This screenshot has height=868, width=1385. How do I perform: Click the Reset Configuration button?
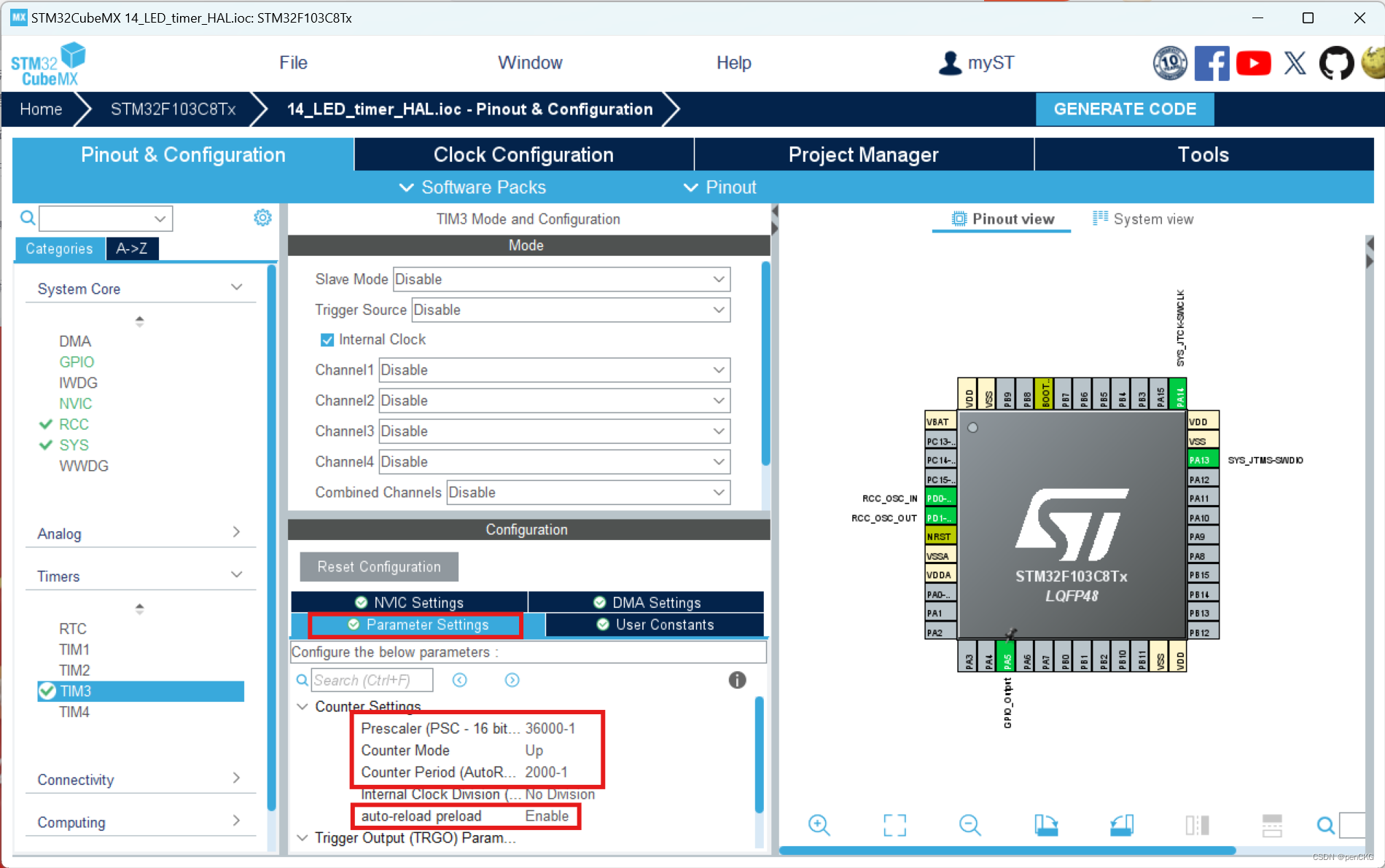pyautogui.click(x=378, y=566)
